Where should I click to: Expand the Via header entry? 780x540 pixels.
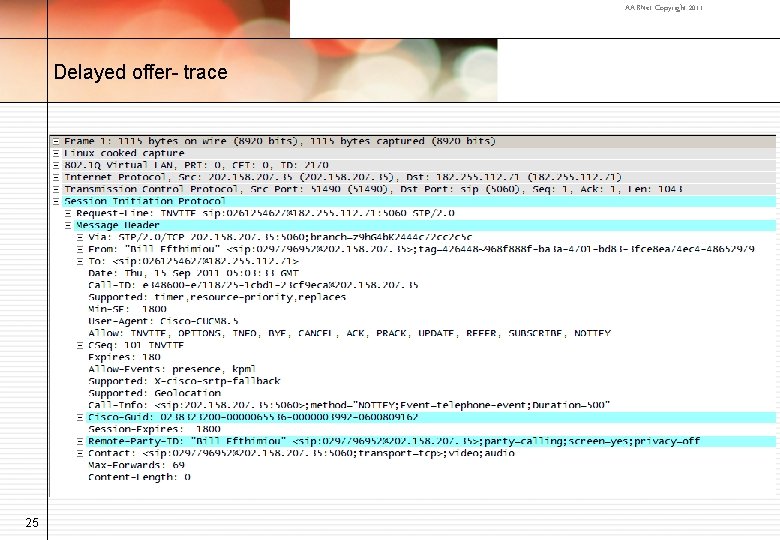point(80,237)
